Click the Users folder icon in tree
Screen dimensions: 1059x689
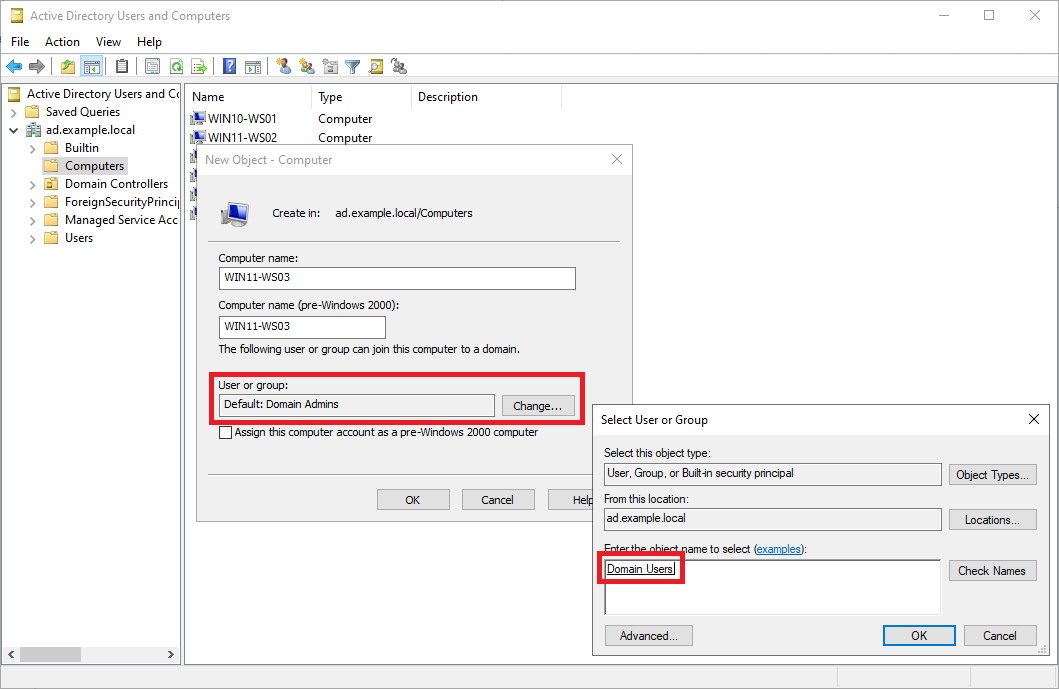(51, 238)
